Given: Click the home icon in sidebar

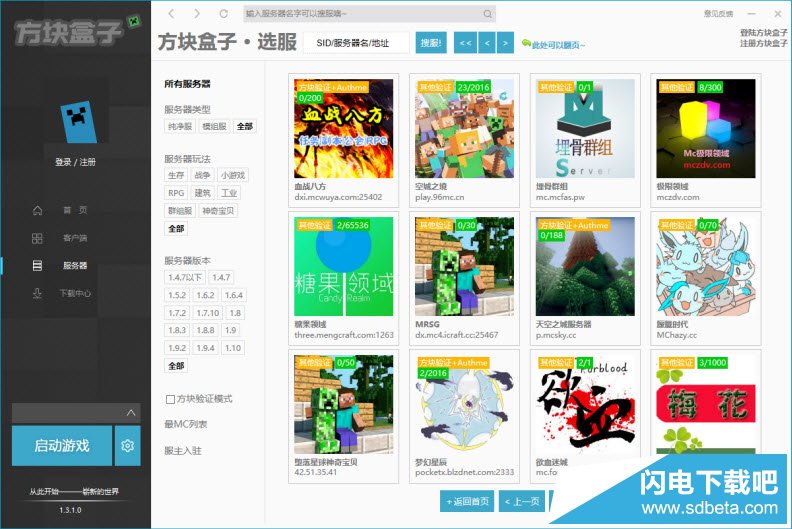Looking at the screenshot, I should (x=37, y=210).
